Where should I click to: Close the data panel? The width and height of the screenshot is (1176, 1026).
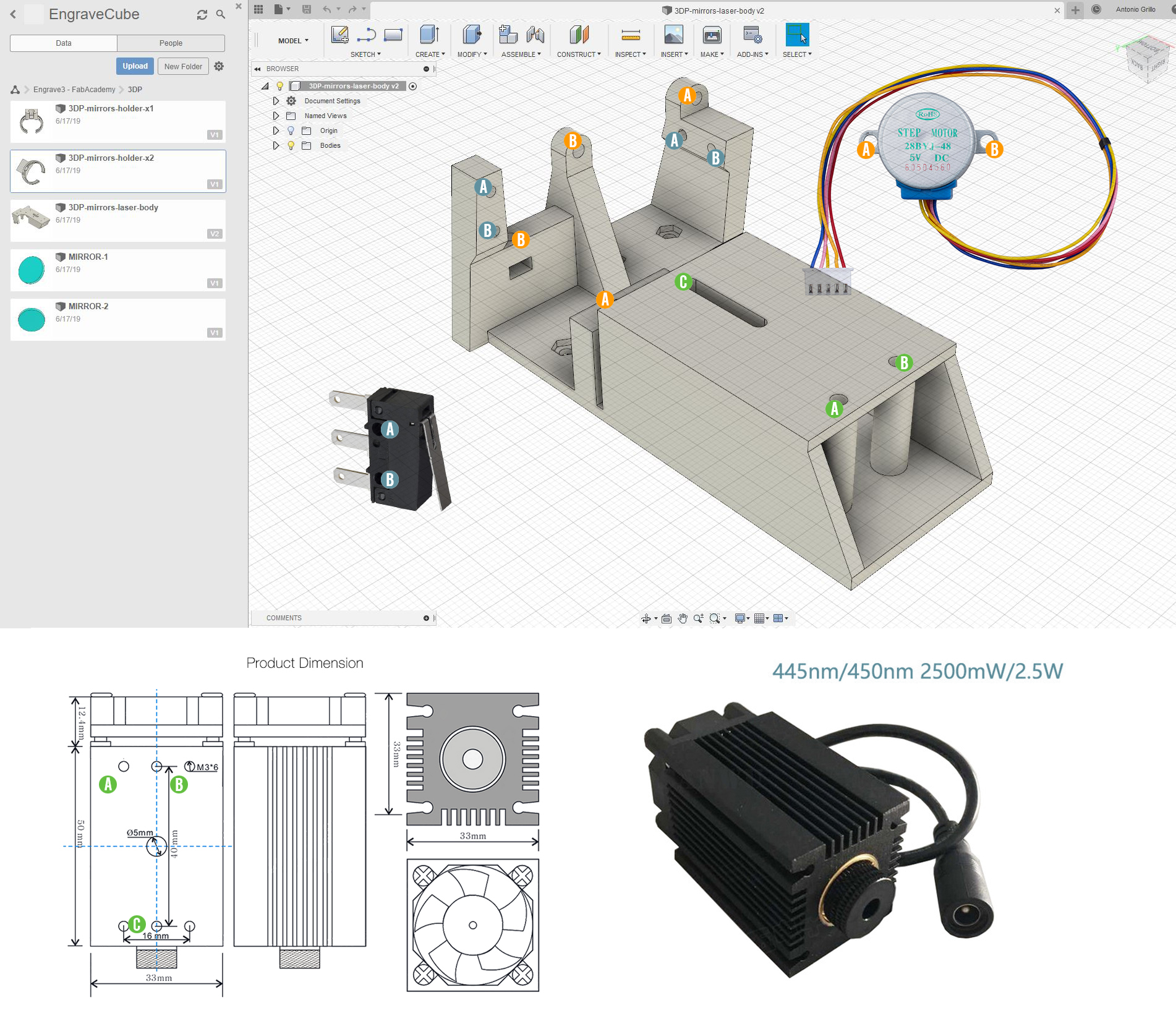click(x=239, y=6)
